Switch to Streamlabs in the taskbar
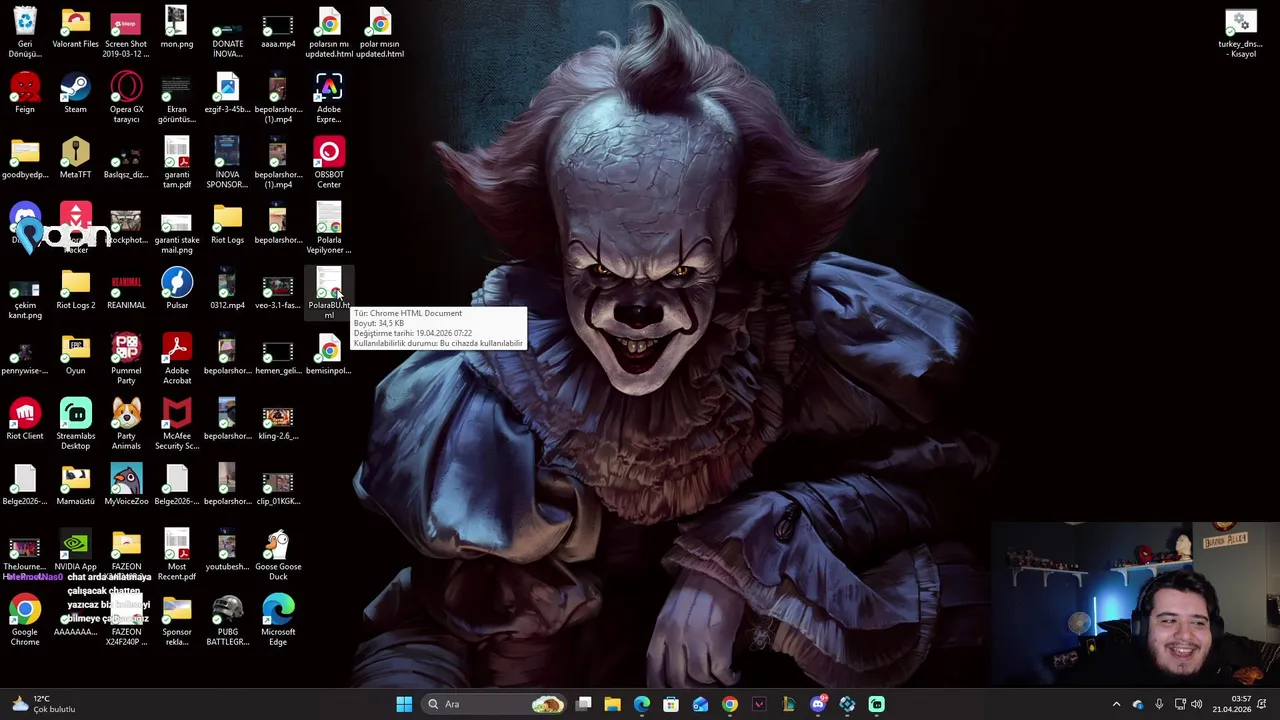The width and height of the screenshot is (1280, 720). 876,704
